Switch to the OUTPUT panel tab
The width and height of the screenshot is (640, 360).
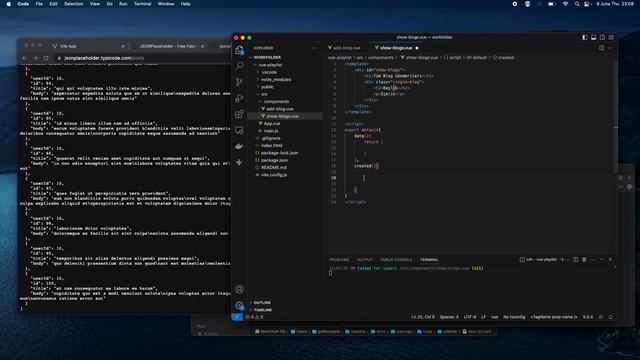[364, 260]
